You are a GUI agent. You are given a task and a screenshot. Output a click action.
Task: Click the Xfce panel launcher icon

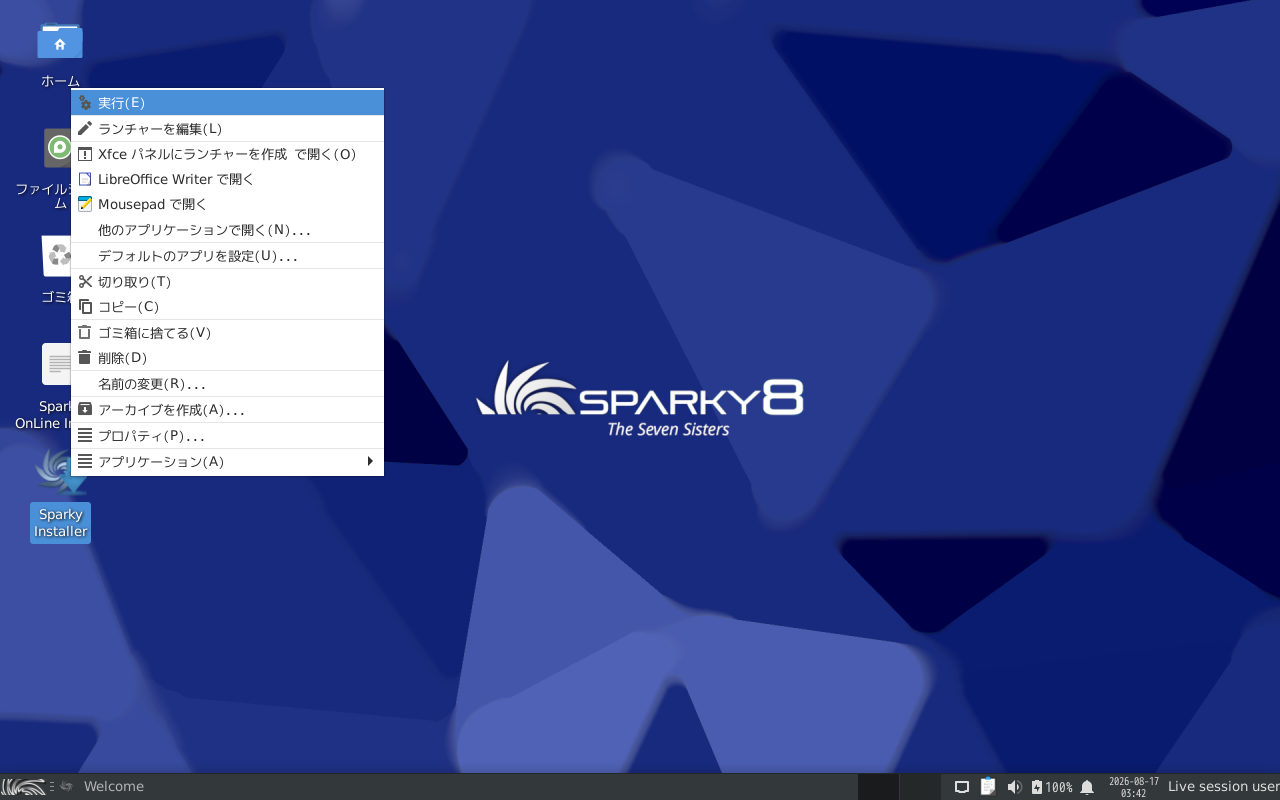[x=85, y=154]
